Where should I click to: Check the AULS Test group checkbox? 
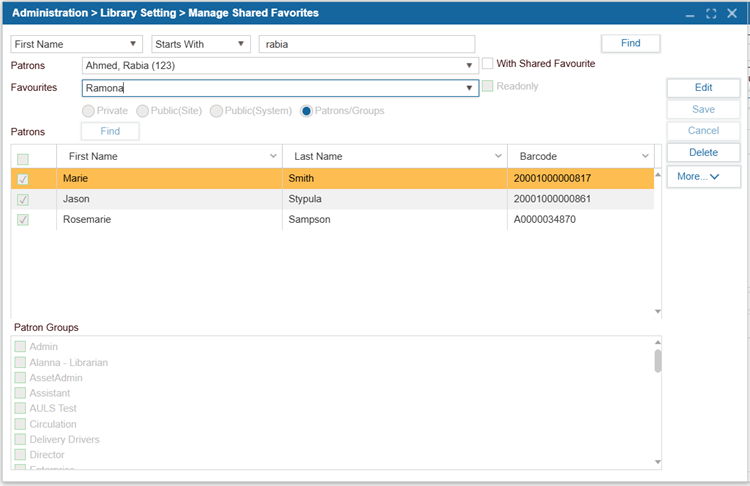[x=20, y=408]
